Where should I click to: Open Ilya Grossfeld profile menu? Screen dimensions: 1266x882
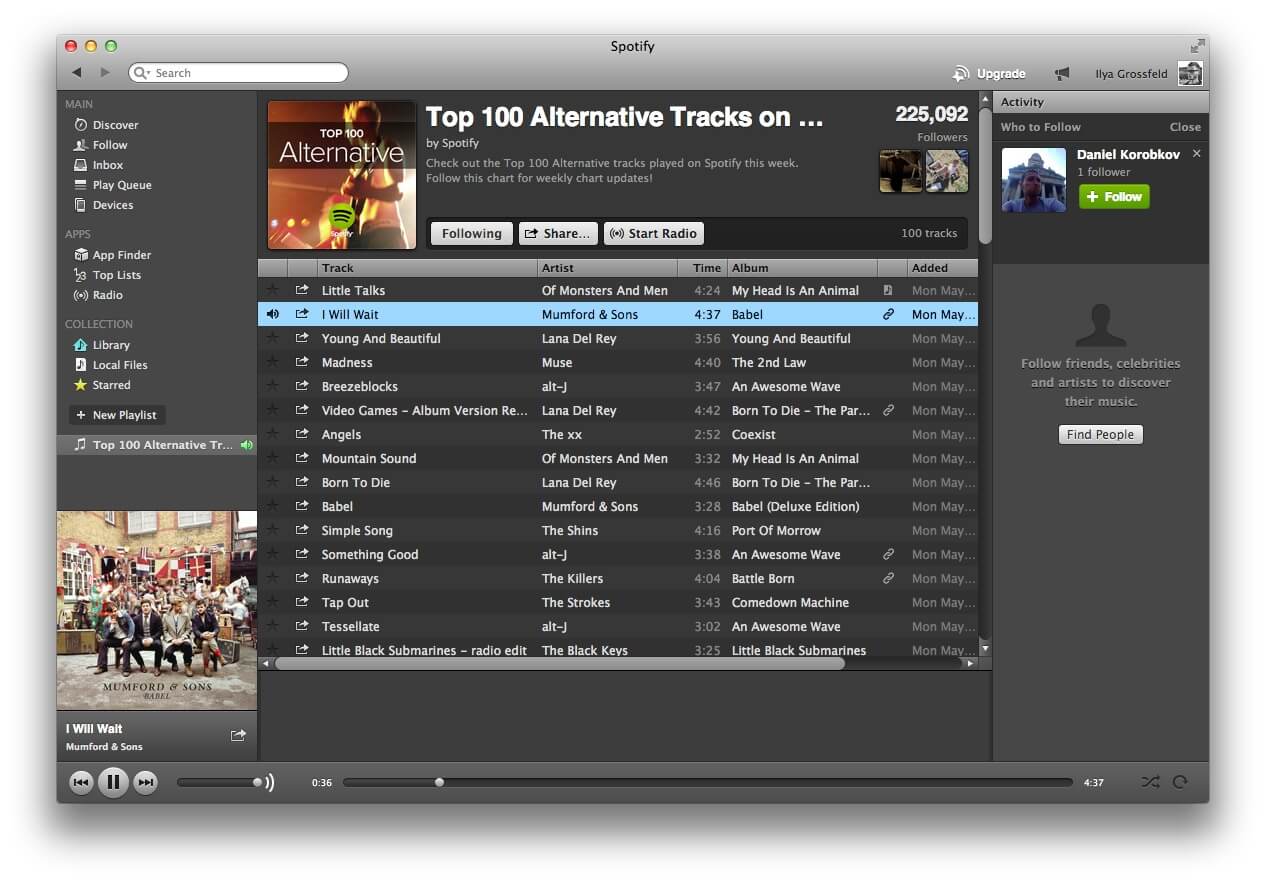point(1148,74)
